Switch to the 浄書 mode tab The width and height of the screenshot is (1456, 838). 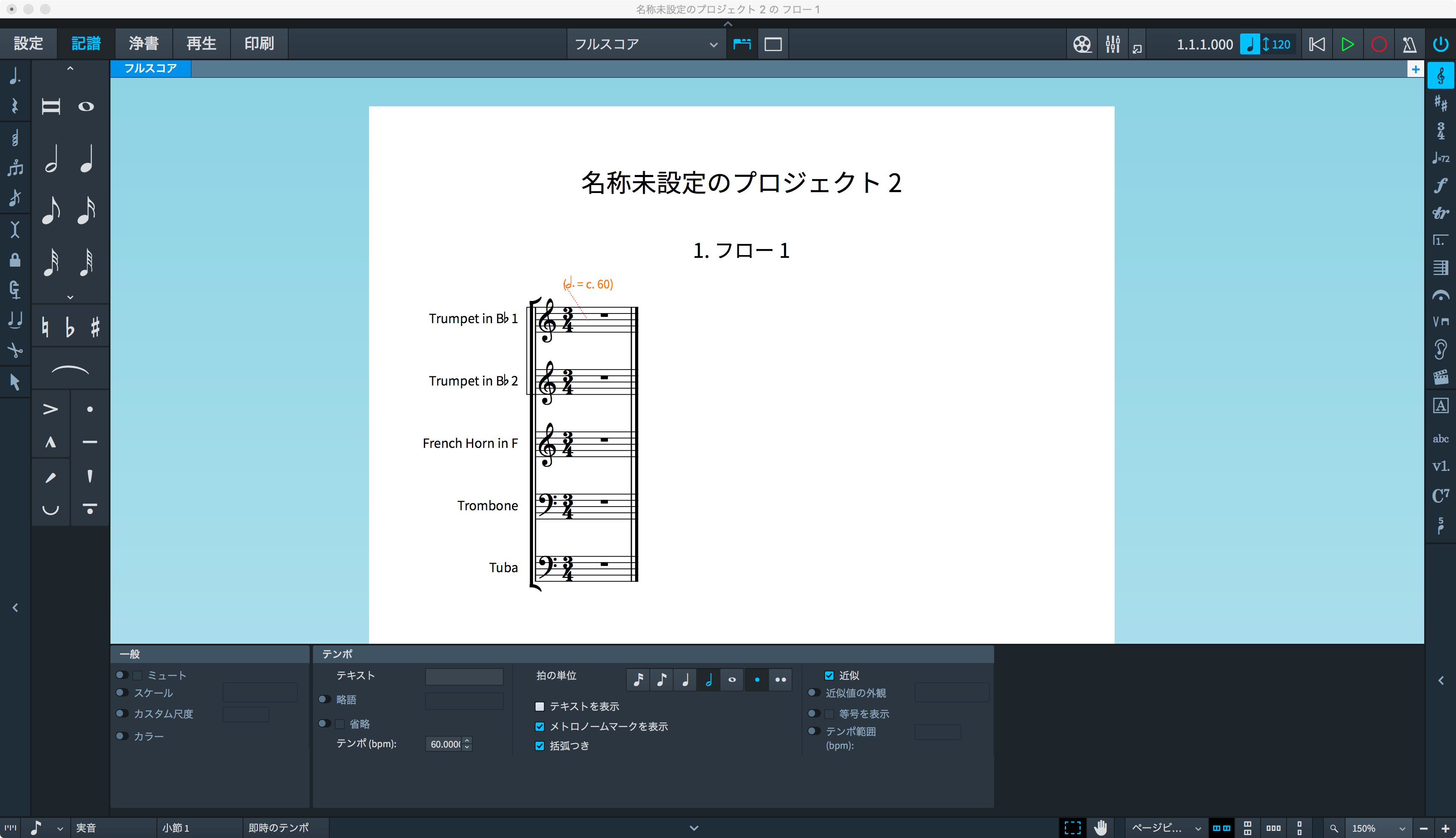coord(143,44)
